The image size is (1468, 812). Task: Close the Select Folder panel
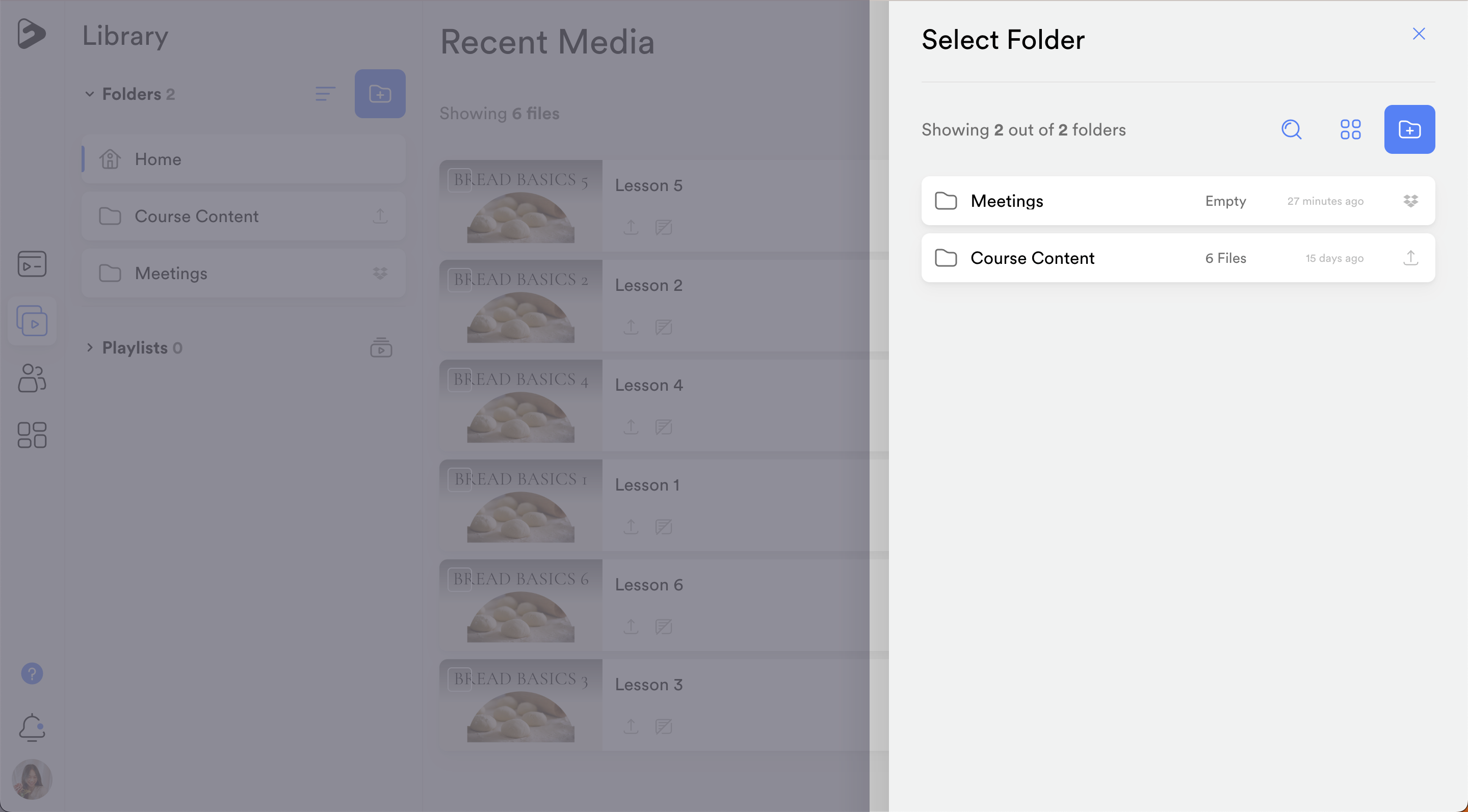(1419, 34)
